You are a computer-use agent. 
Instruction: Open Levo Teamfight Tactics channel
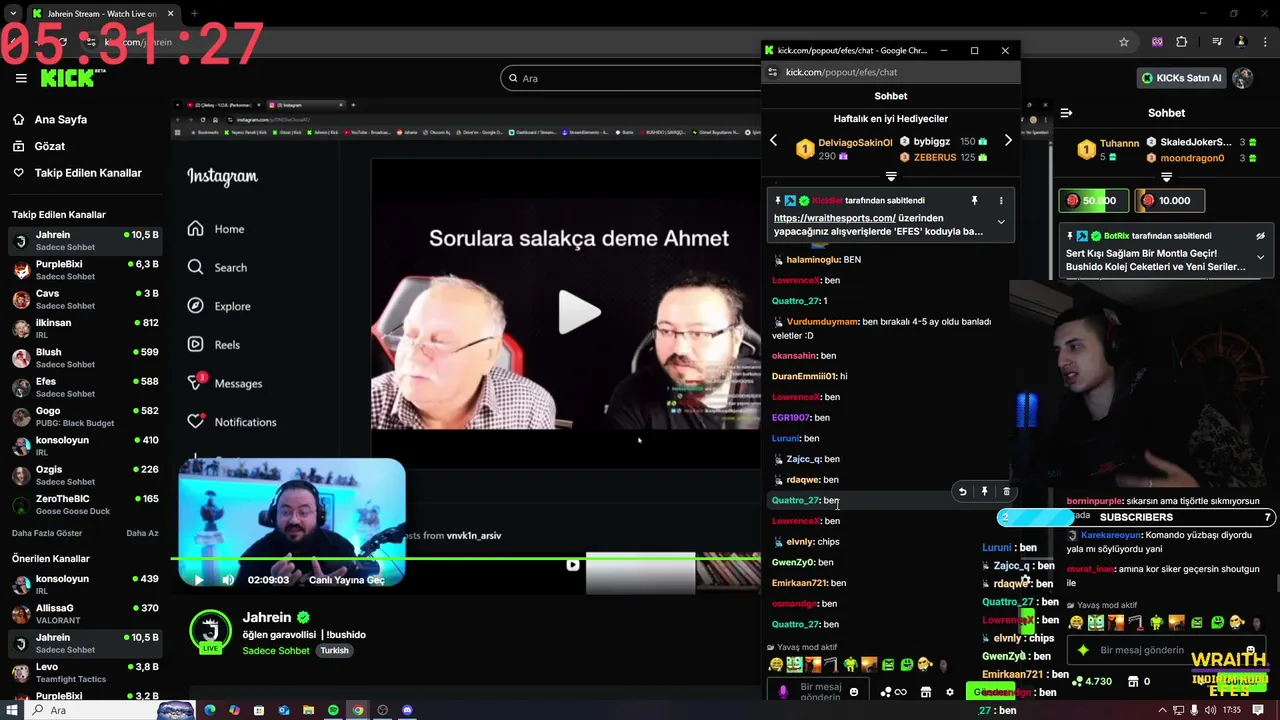point(84,672)
